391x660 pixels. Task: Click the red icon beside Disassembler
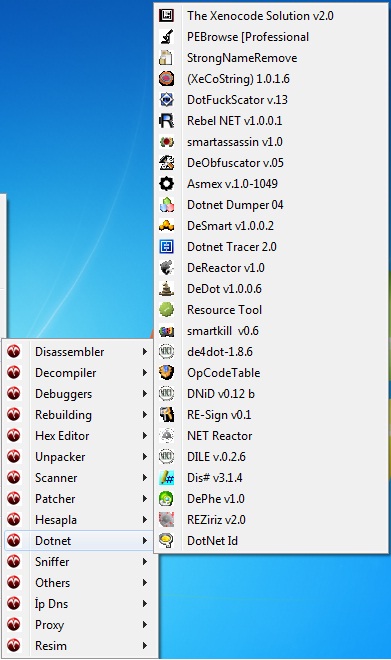click(x=14, y=351)
